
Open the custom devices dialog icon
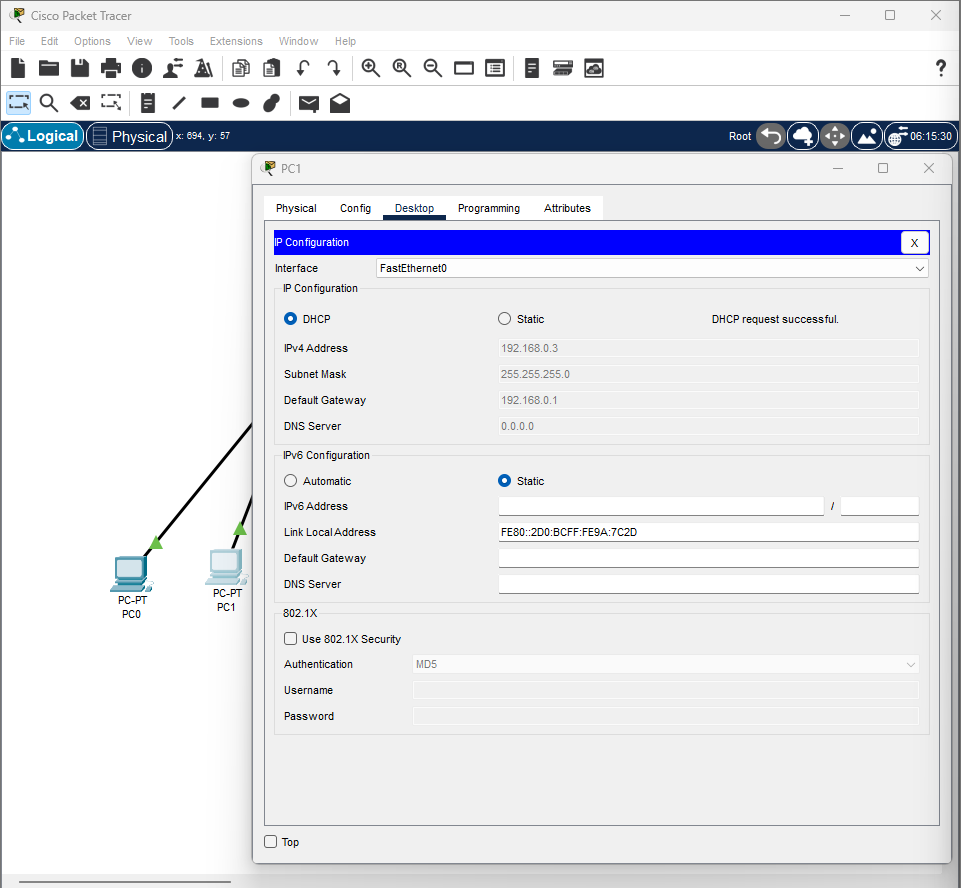(x=495, y=68)
